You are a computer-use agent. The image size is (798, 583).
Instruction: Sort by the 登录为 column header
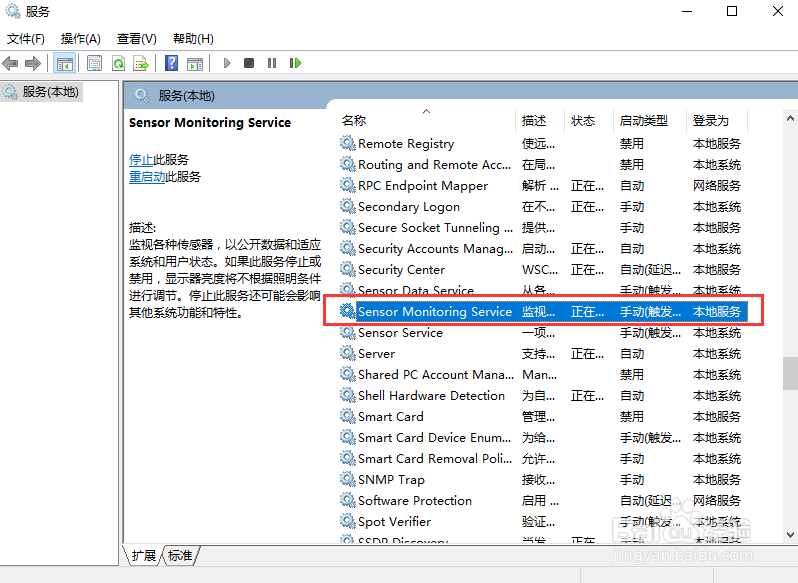pyautogui.click(x=717, y=121)
